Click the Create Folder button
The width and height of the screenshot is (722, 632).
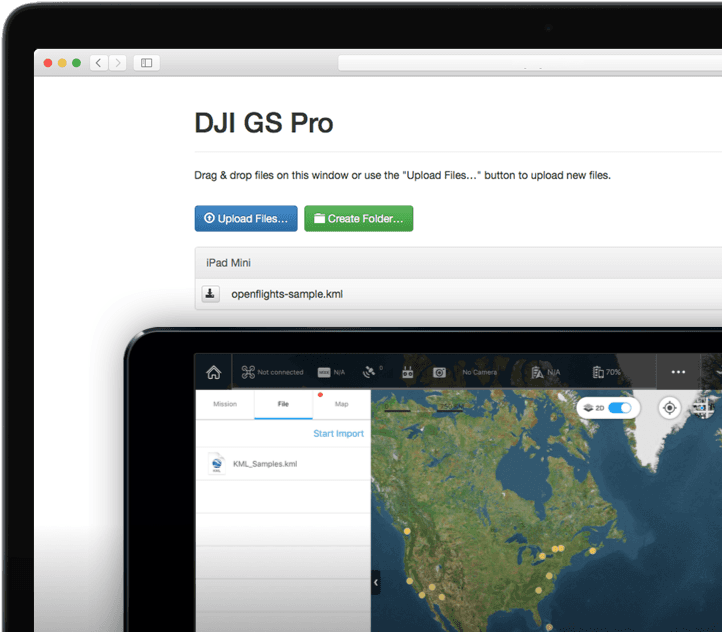358,218
